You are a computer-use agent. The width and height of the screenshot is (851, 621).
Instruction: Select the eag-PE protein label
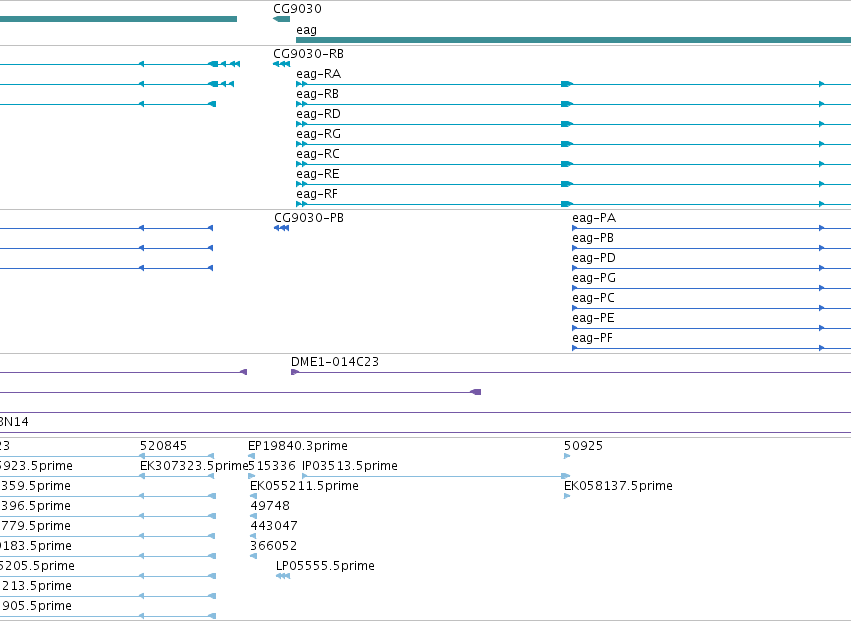click(x=593, y=319)
